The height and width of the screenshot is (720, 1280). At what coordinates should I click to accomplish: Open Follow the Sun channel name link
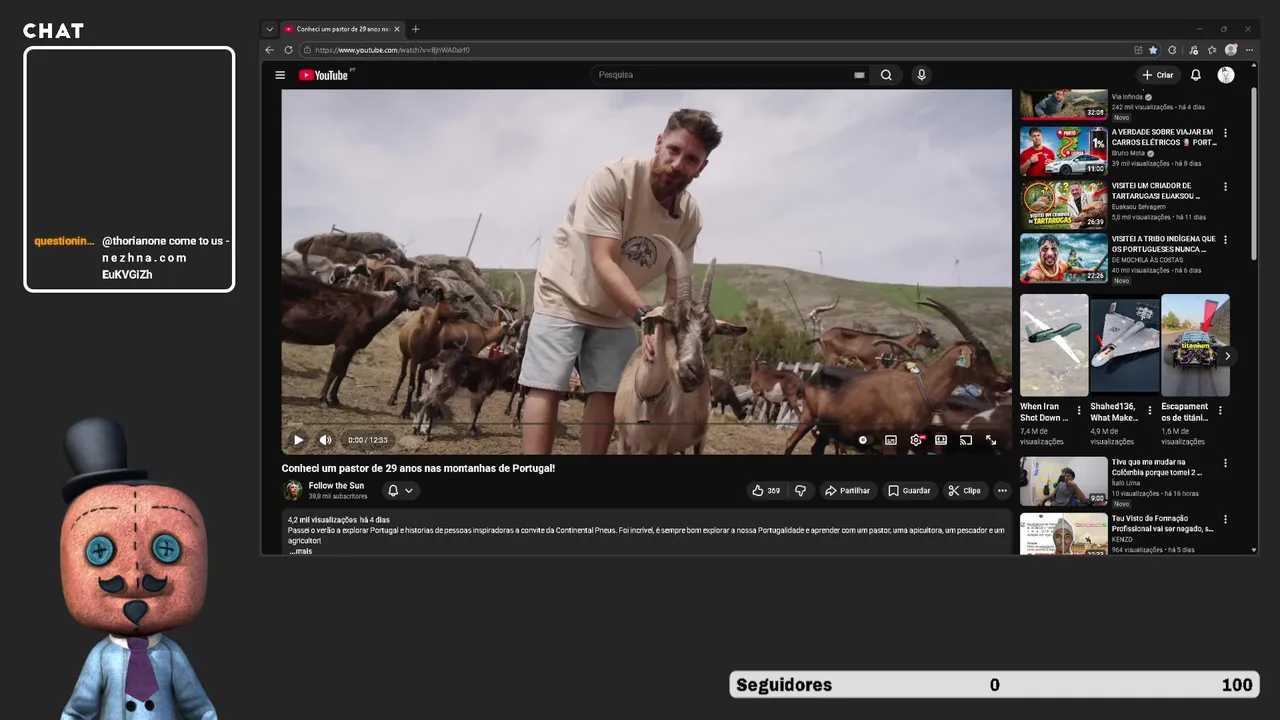(x=336, y=486)
